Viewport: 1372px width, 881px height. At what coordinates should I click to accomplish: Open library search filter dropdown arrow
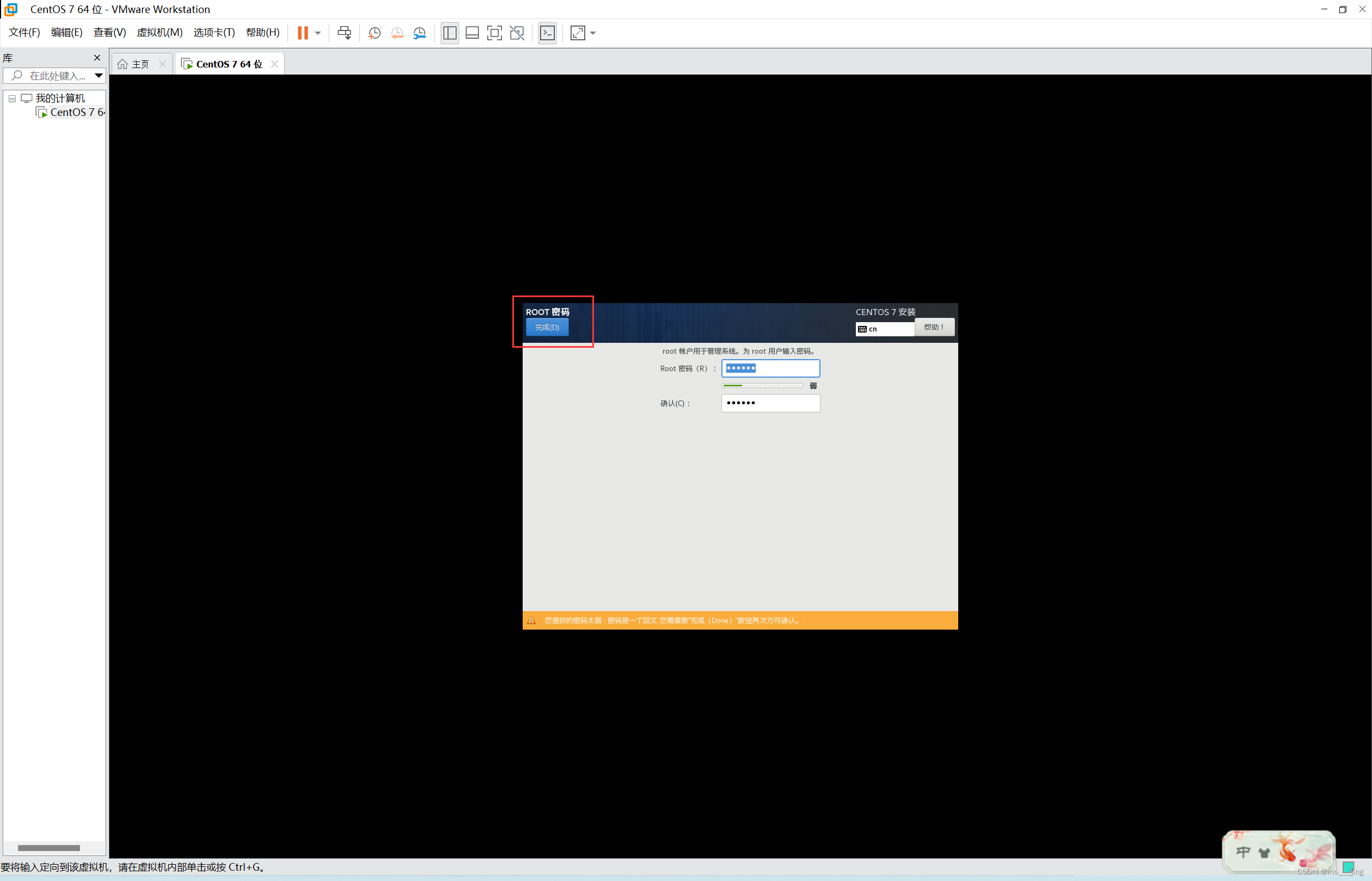pyautogui.click(x=99, y=76)
